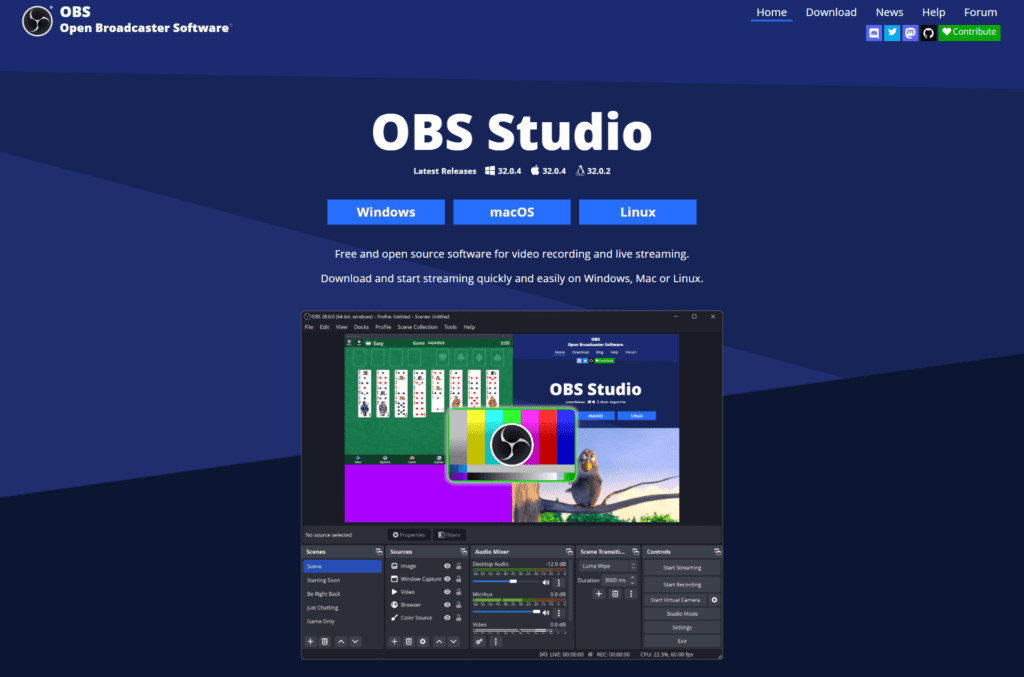Mute the Desktop Audio speaker icon
The height and width of the screenshot is (677, 1024).
(546, 582)
